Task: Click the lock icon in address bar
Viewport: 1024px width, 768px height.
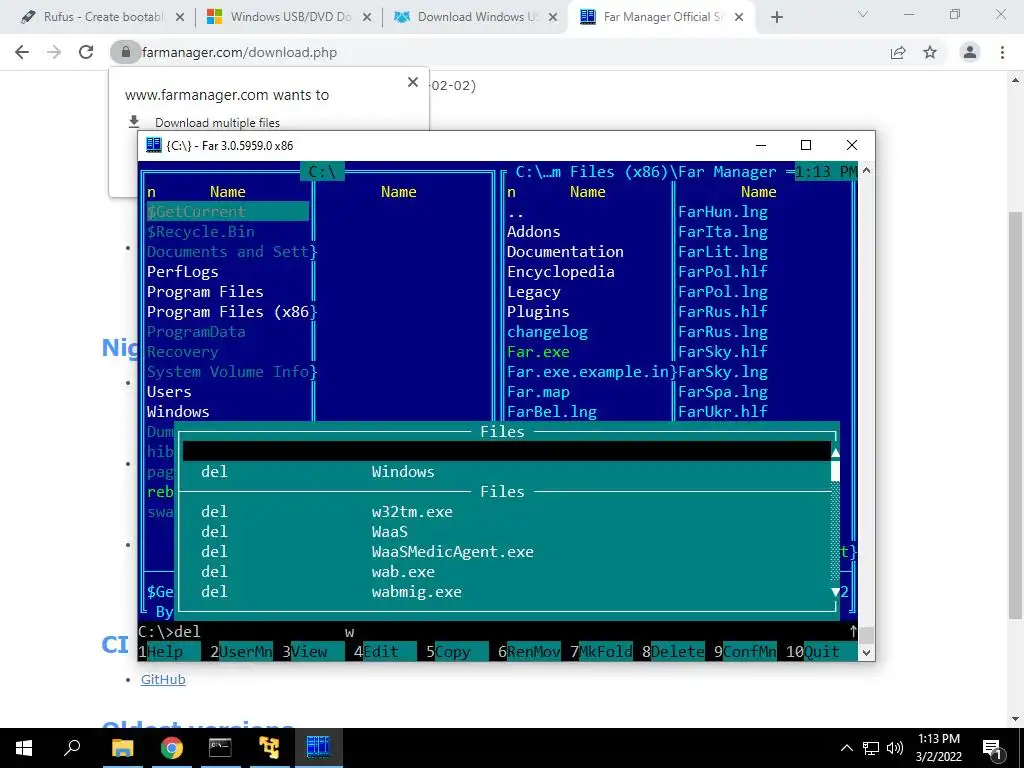Action: tap(125, 52)
